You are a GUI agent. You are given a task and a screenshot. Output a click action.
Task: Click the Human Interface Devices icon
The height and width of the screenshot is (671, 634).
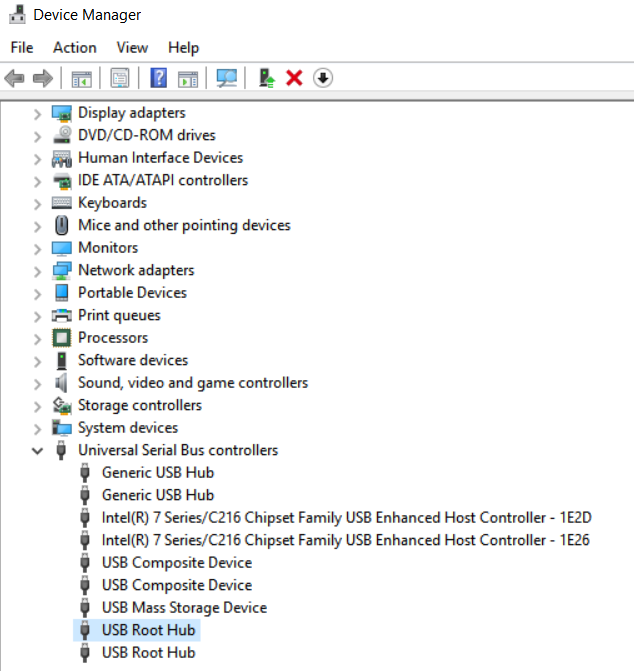point(62,158)
